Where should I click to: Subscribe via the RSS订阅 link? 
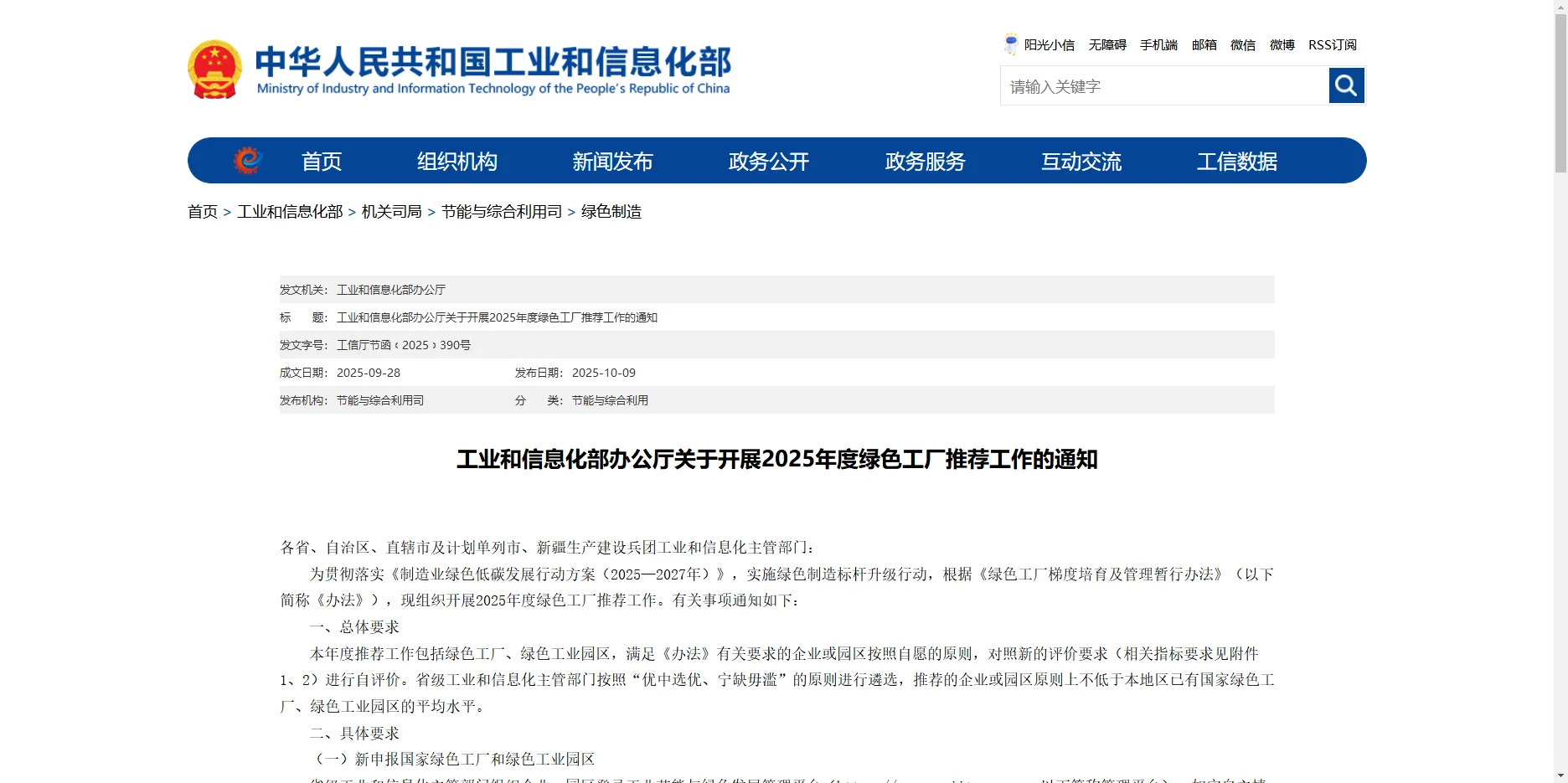click(1333, 44)
